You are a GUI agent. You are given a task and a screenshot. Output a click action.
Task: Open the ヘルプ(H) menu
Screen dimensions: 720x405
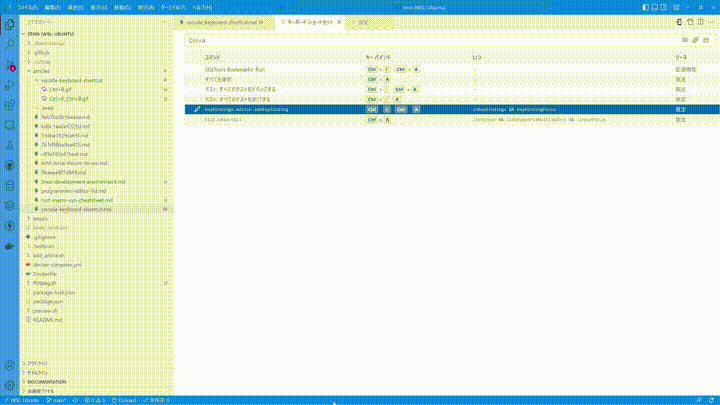202,7
